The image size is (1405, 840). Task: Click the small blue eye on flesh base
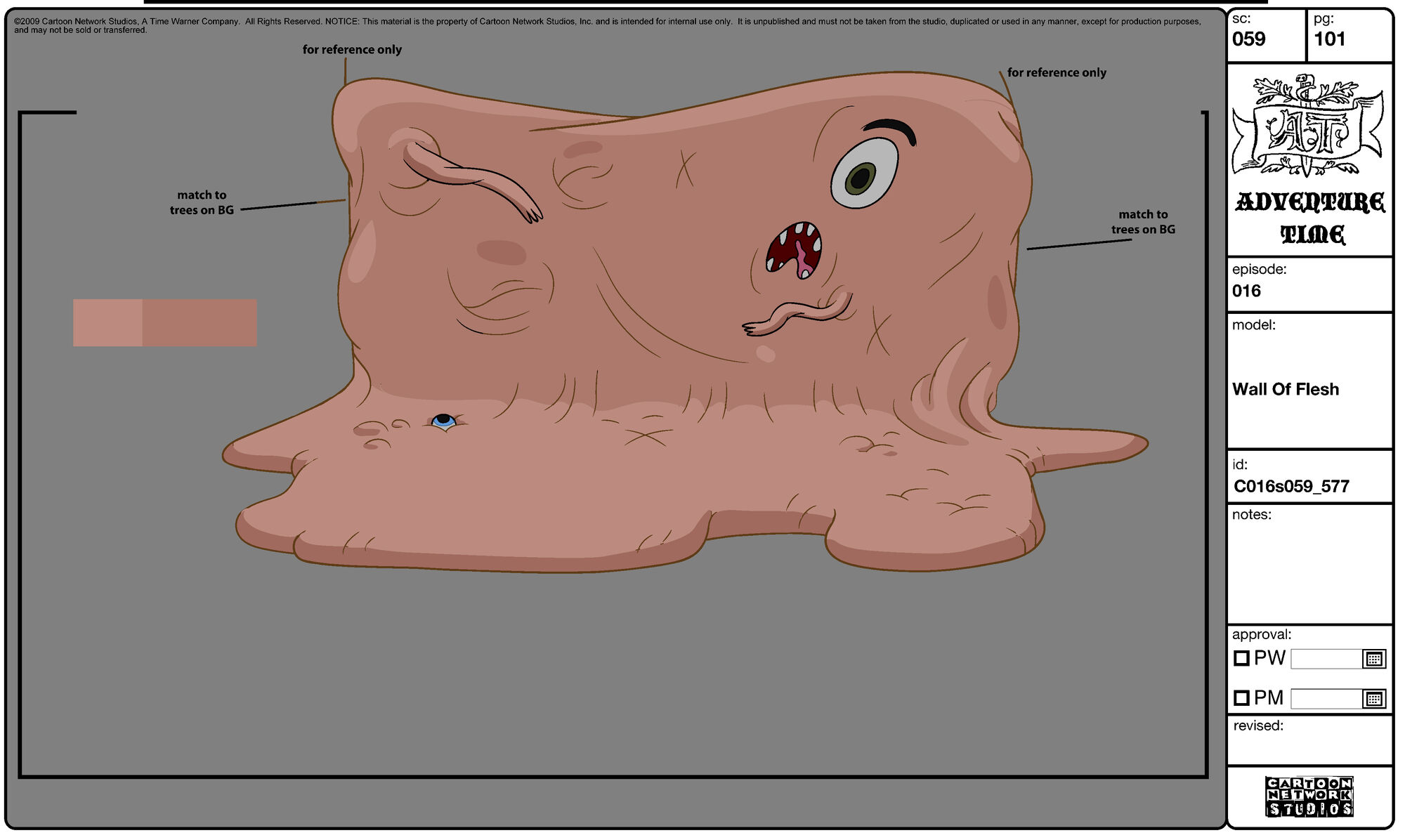[x=443, y=421]
